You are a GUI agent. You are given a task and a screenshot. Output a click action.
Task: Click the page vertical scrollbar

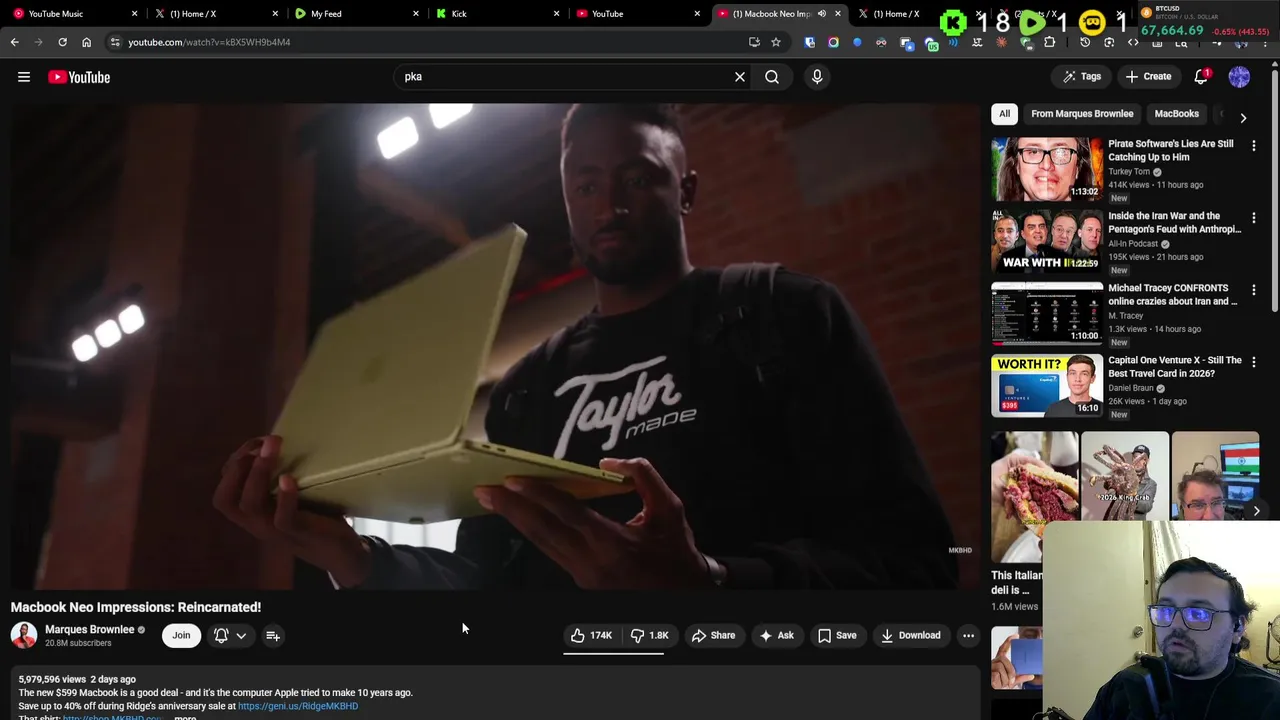pos(1275,190)
